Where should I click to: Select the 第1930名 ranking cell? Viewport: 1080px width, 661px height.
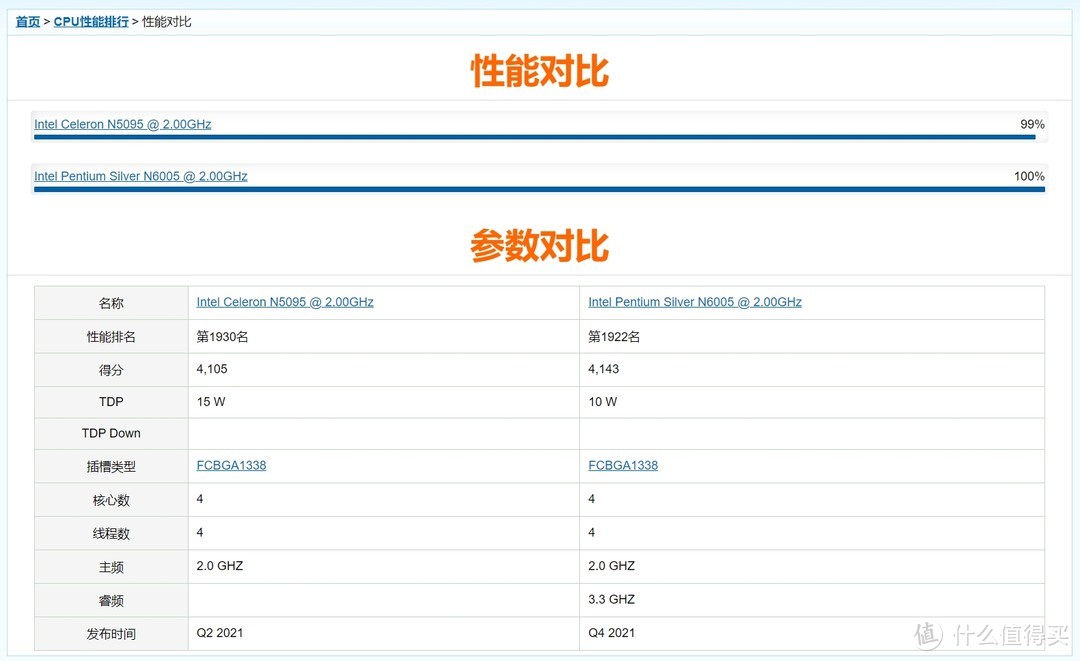(222, 336)
